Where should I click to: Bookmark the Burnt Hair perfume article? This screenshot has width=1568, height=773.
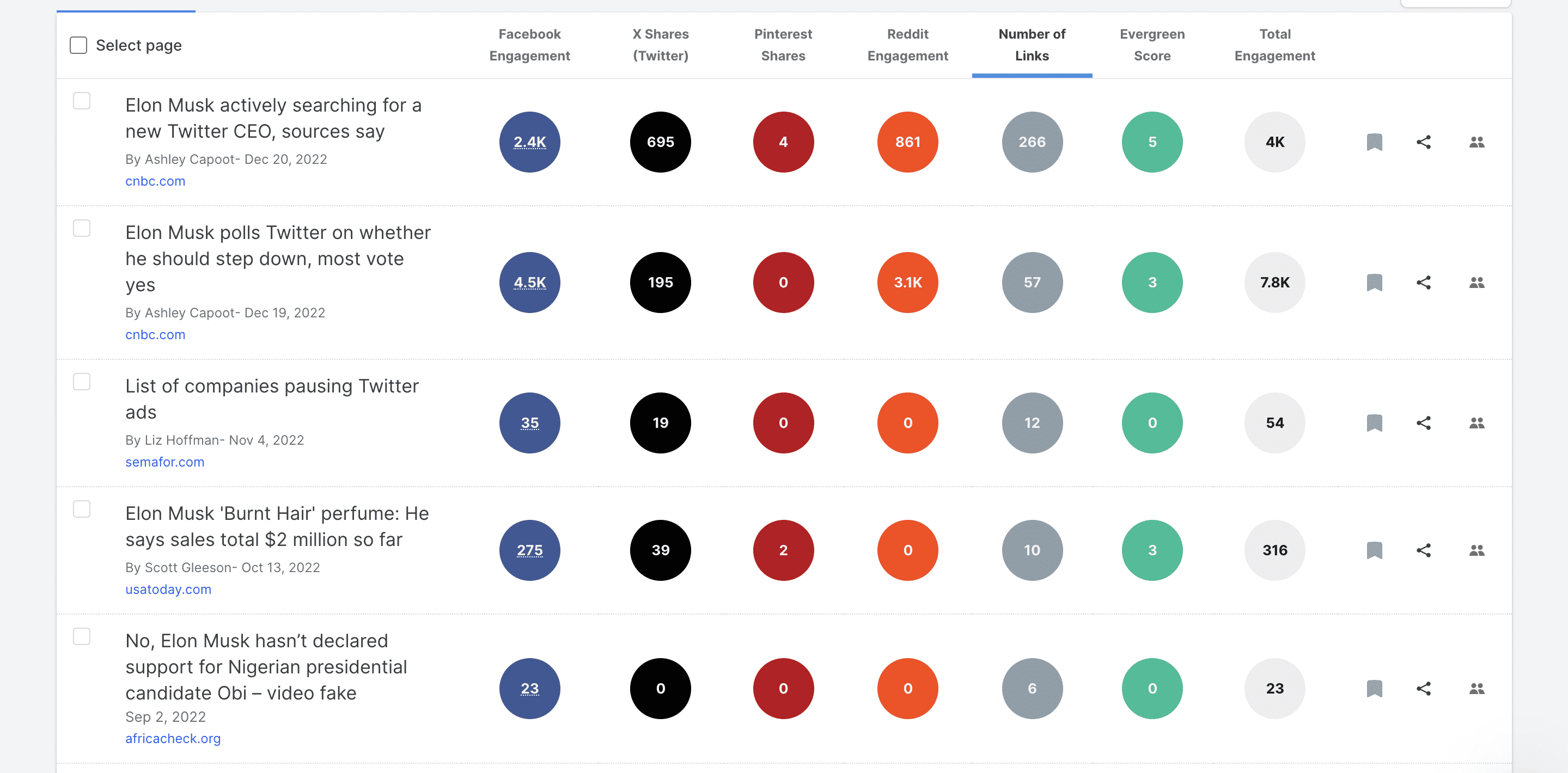(x=1375, y=550)
